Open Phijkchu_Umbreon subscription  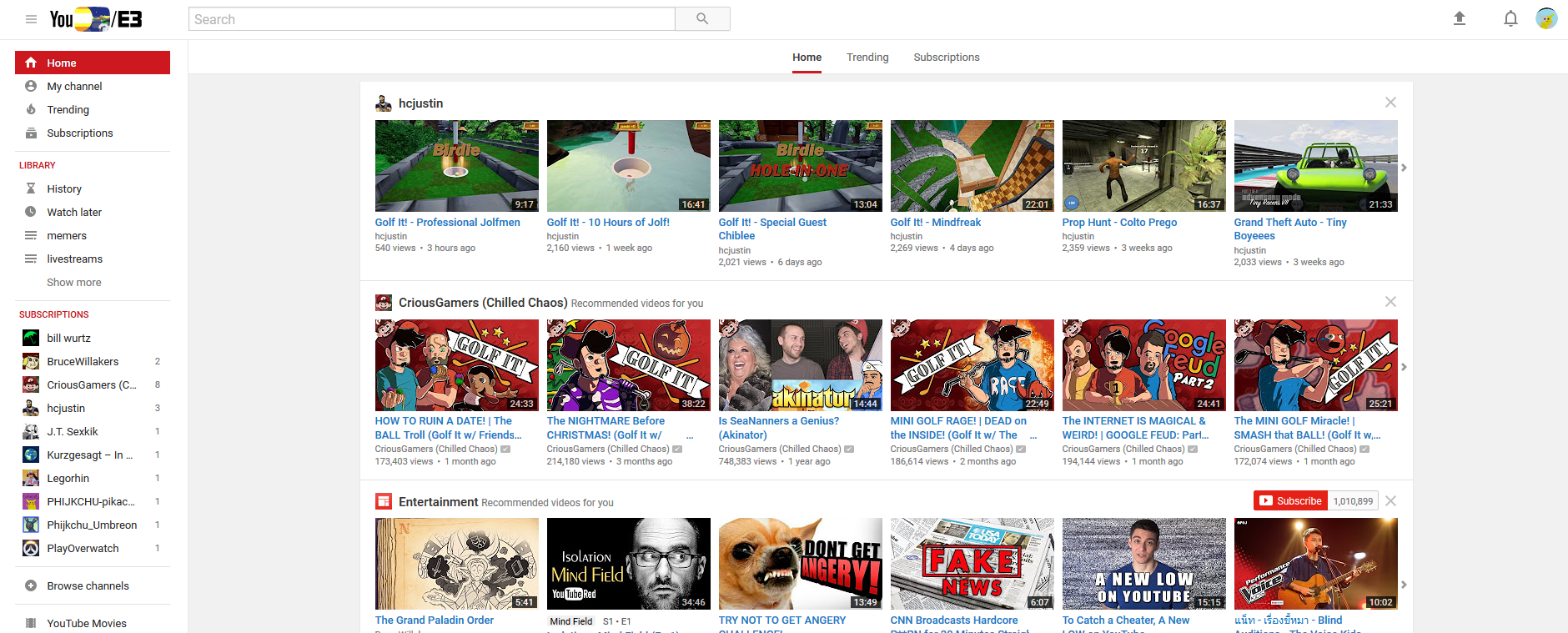93,525
